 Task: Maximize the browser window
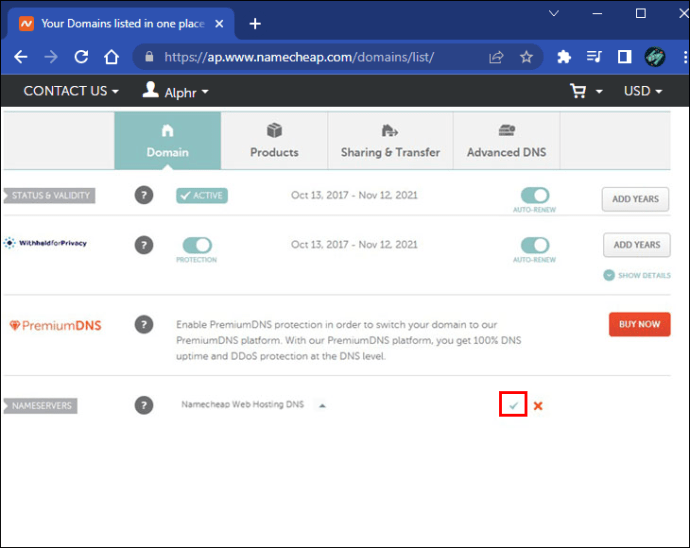coord(641,14)
